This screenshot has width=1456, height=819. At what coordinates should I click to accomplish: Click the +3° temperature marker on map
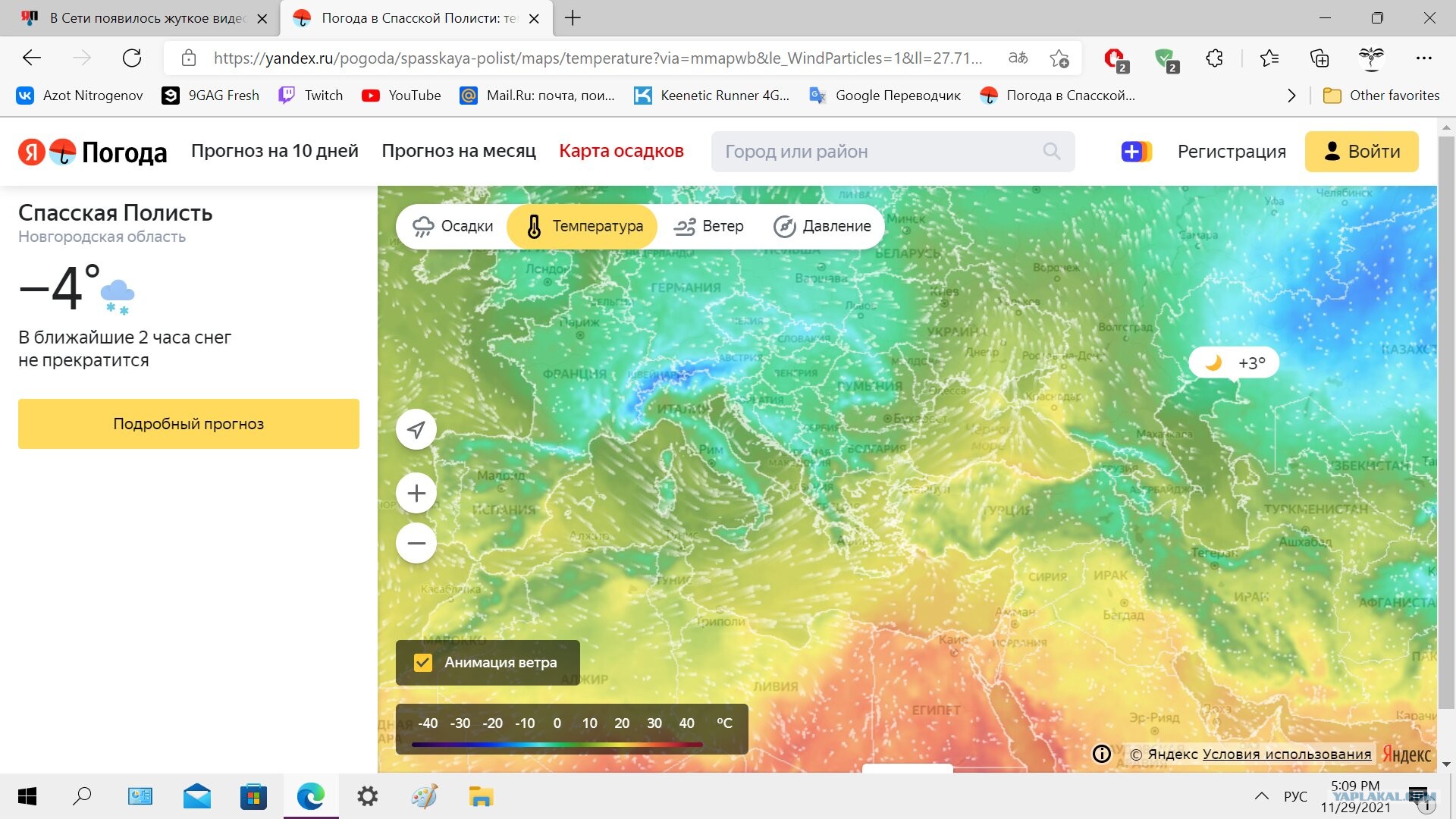1234,362
